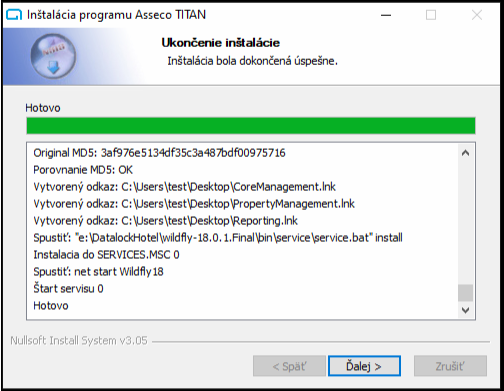Select the Porovnanie MD5: OK line
The height and width of the screenshot is (391, 504).
pos(83,170)
